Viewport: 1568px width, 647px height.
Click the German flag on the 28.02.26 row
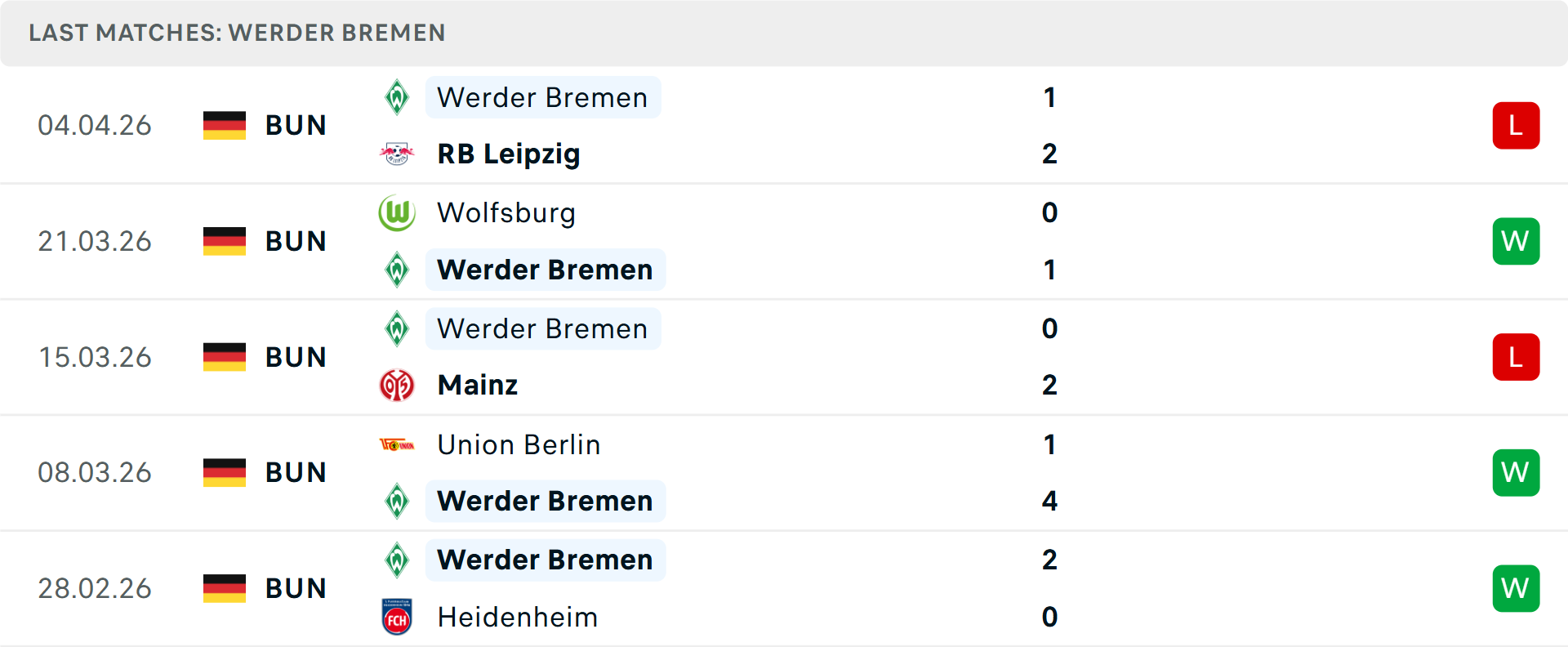click(224, 587)
